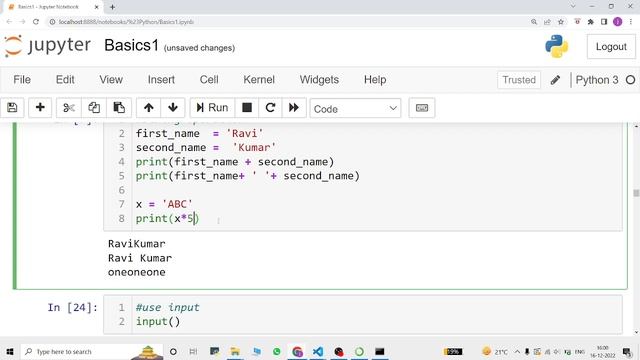This screenshot has width=640, height=360.
Task: Click the notebook vertical scrollbar thumb
Action: tap(636, 193)
